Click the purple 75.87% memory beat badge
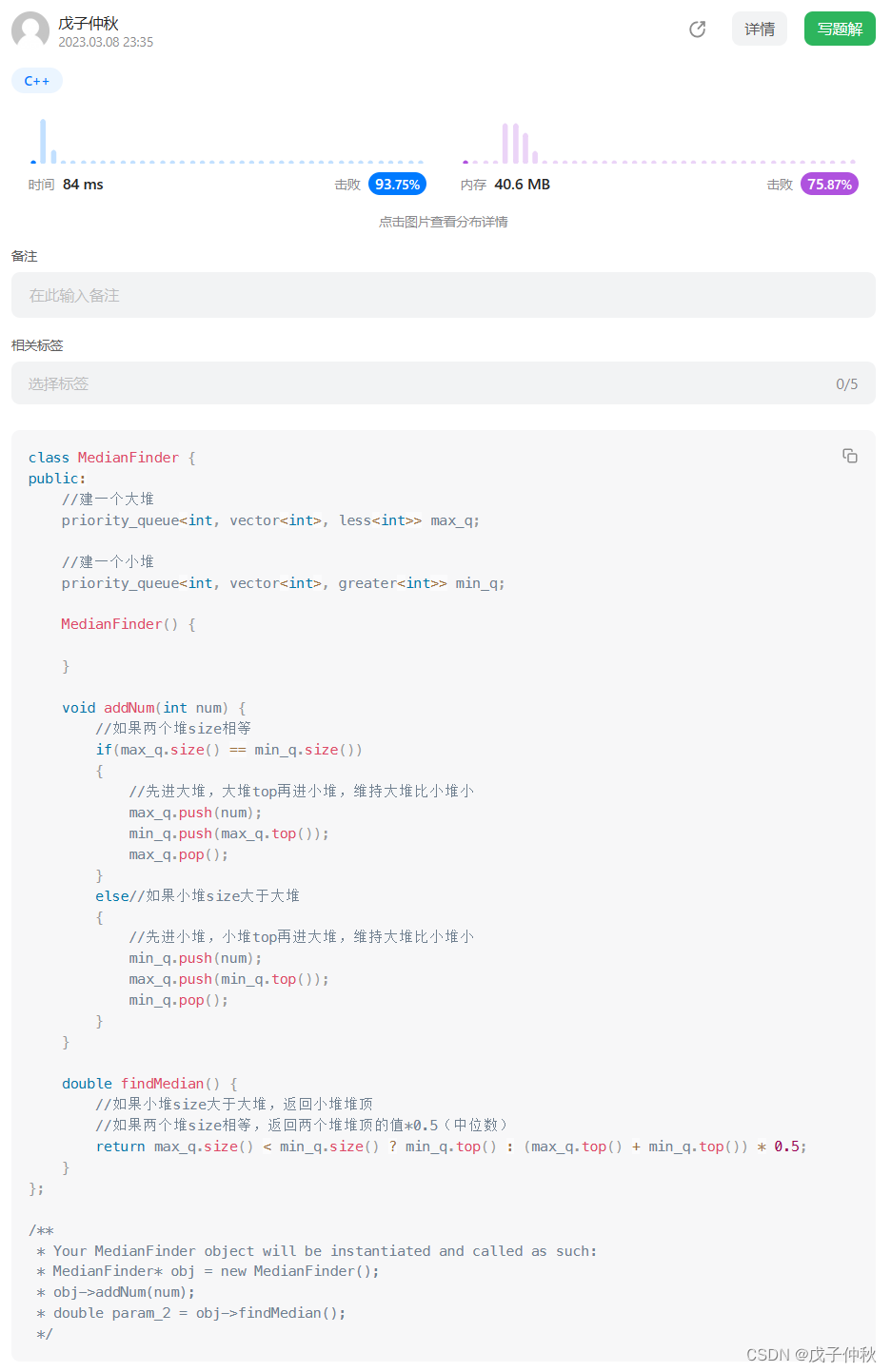The image size is (891, 1372). pos(828,184)
